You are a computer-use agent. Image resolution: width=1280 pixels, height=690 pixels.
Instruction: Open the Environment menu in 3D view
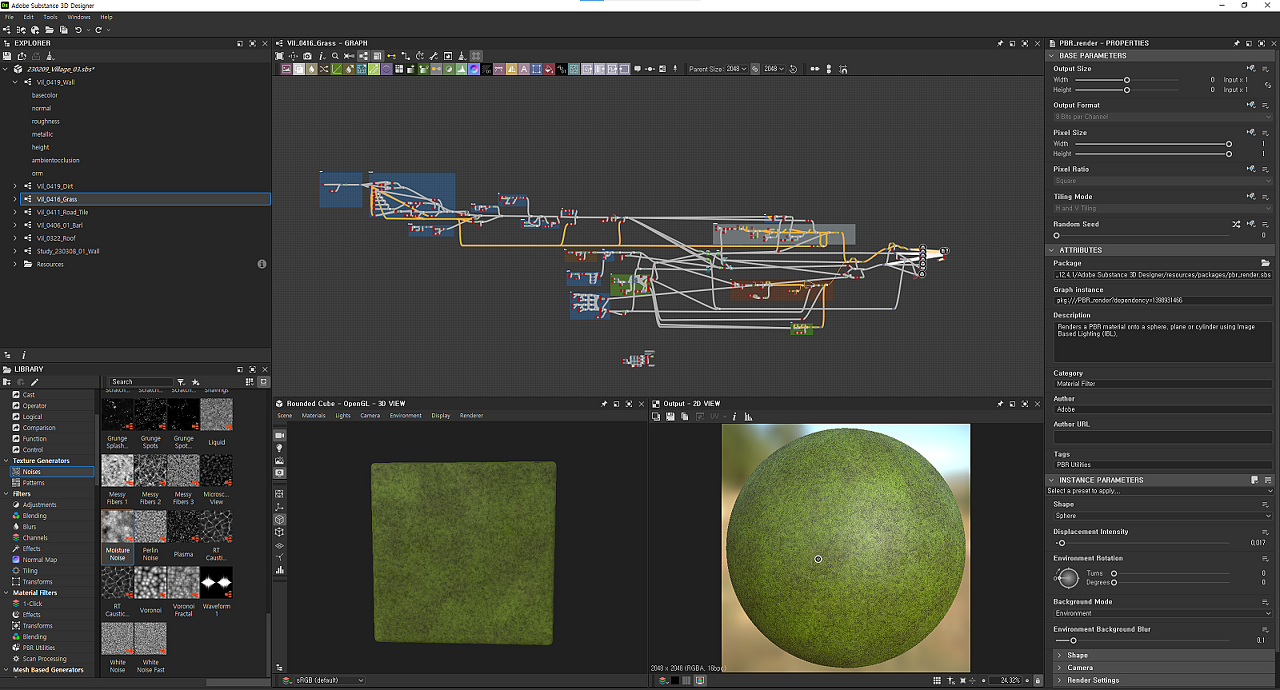click(x=405, y=415)
